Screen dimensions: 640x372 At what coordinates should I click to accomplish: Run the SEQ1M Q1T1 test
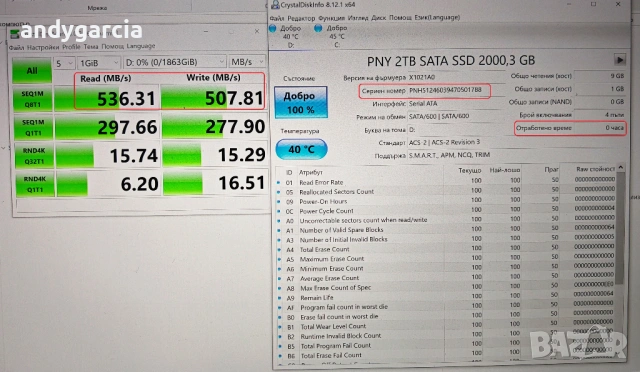point(33,127)
